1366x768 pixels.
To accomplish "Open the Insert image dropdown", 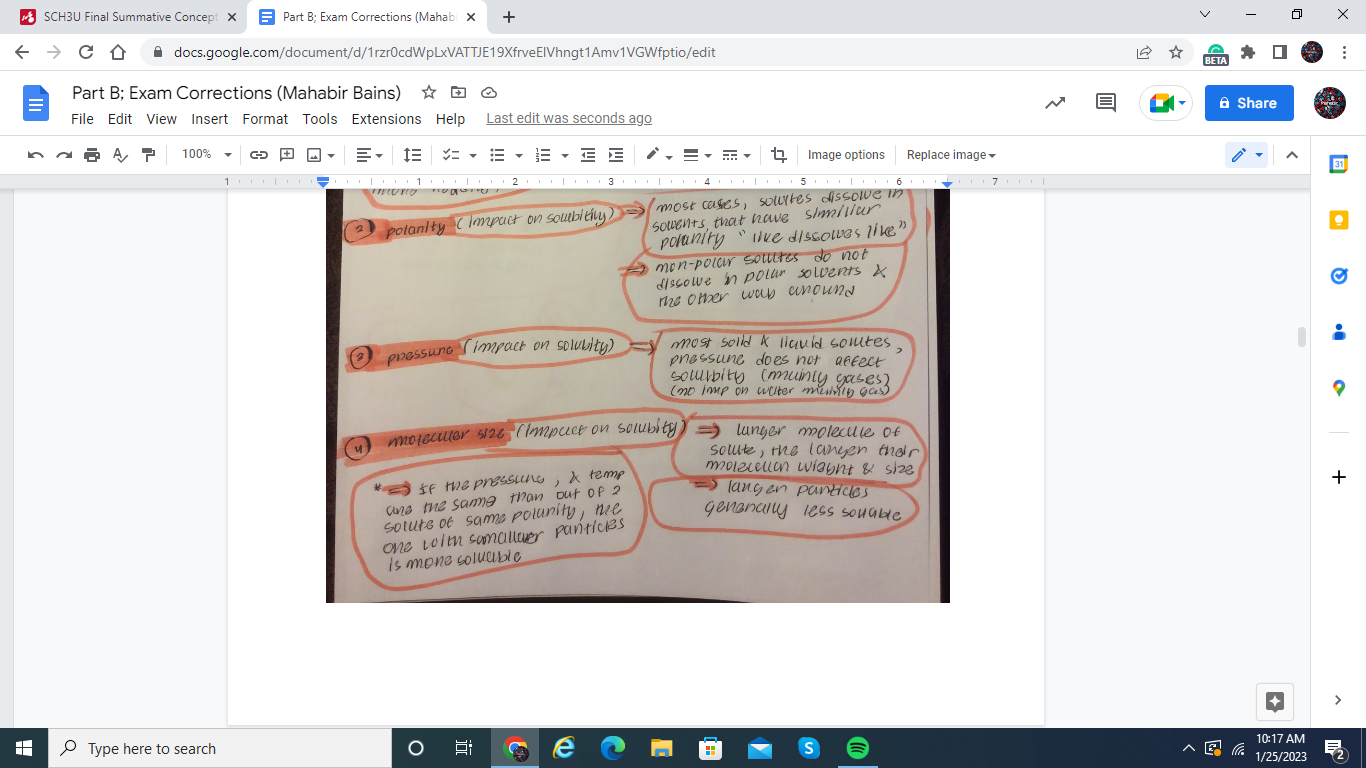I will click(x=320, y=155).
